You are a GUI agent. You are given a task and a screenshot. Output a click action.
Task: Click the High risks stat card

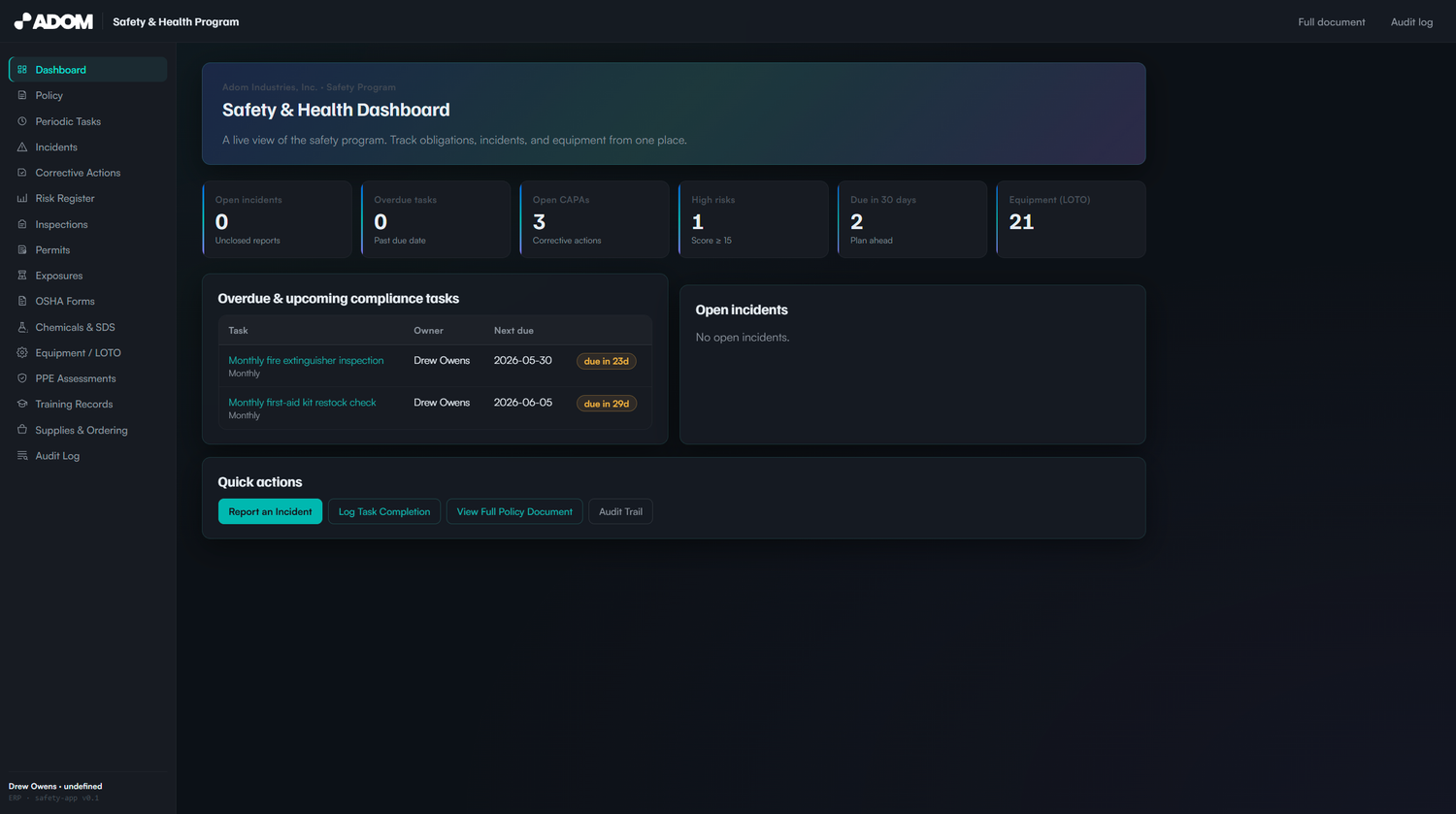(753, 219)
